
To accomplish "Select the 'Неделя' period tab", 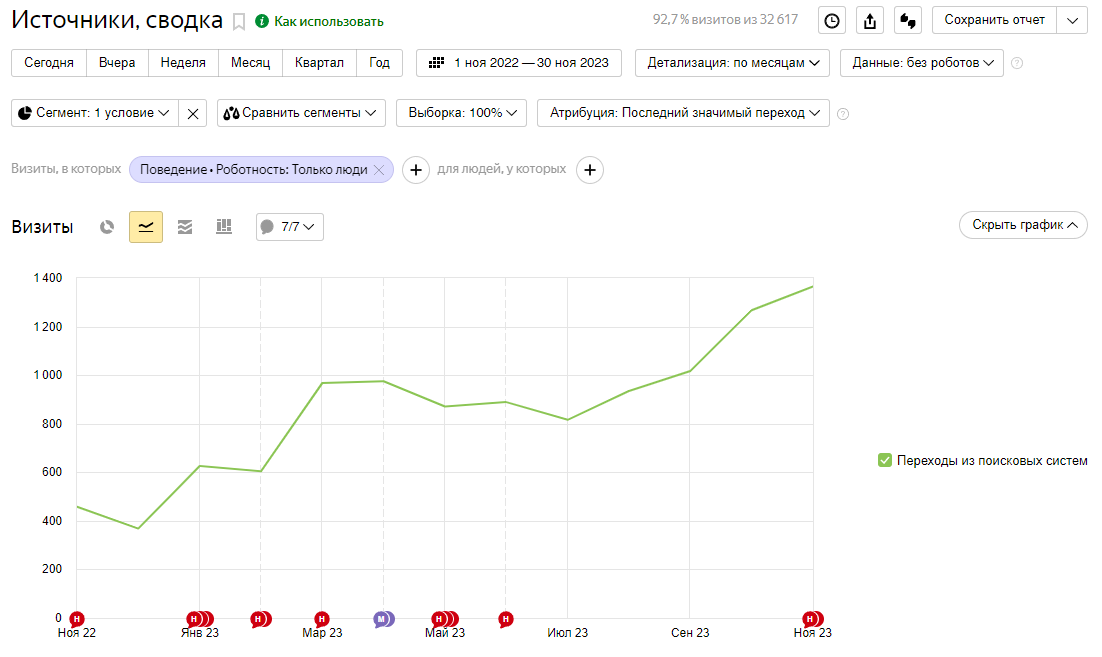I will coord(183,62).
